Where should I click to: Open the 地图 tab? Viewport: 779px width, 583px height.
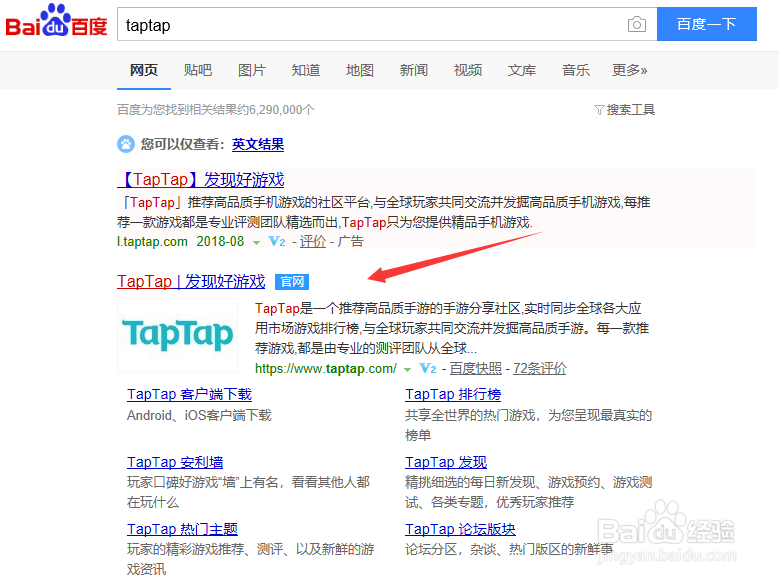(x=360, y=70)
